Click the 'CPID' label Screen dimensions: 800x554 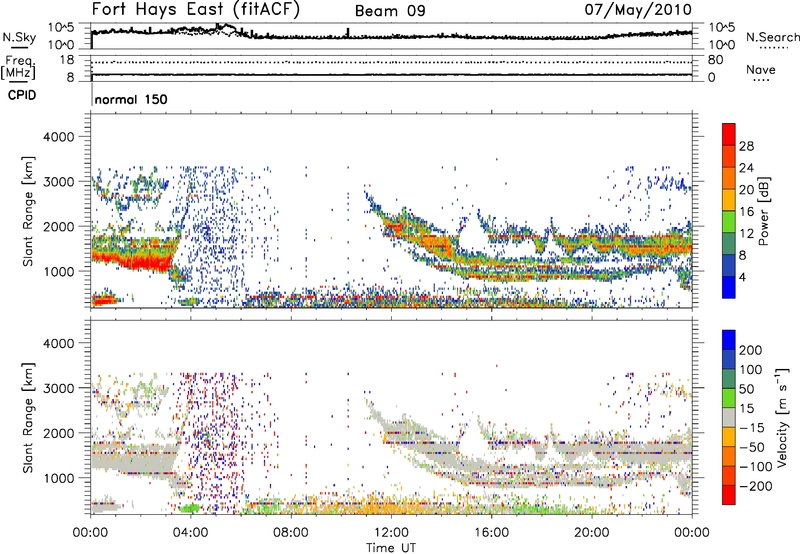click(x=22, y=95)
